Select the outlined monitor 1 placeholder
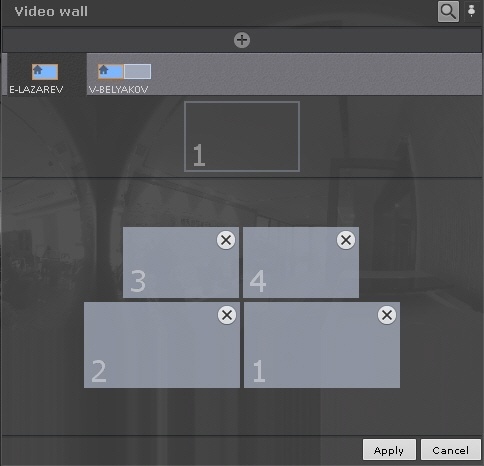484x466 pixels. point(242,137)
